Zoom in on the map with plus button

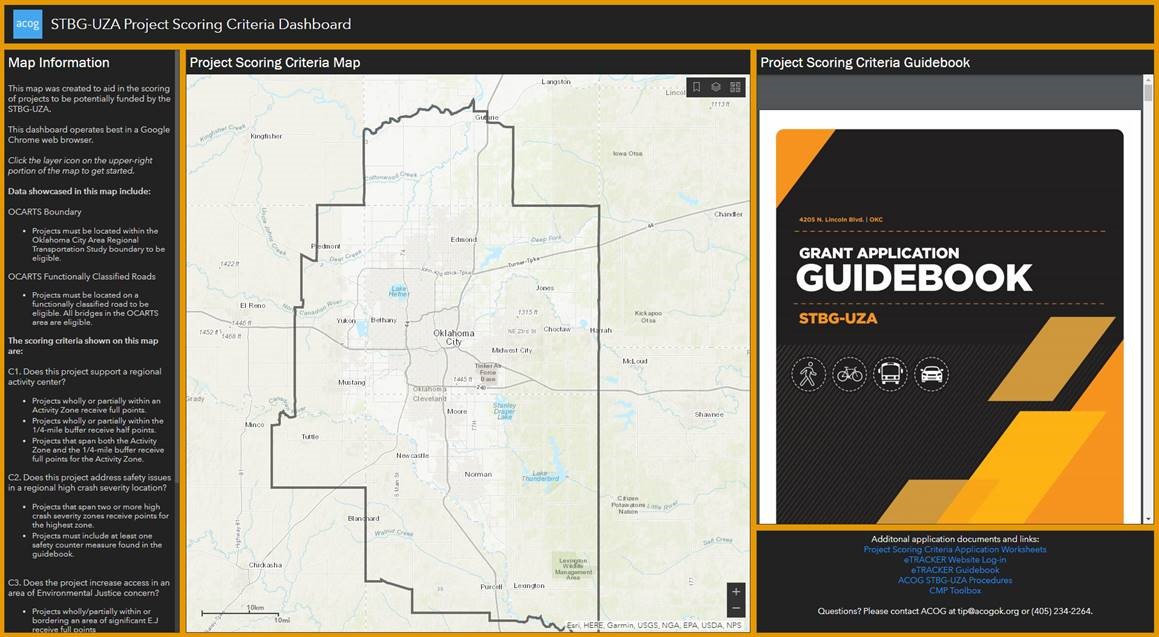[736, 591]
